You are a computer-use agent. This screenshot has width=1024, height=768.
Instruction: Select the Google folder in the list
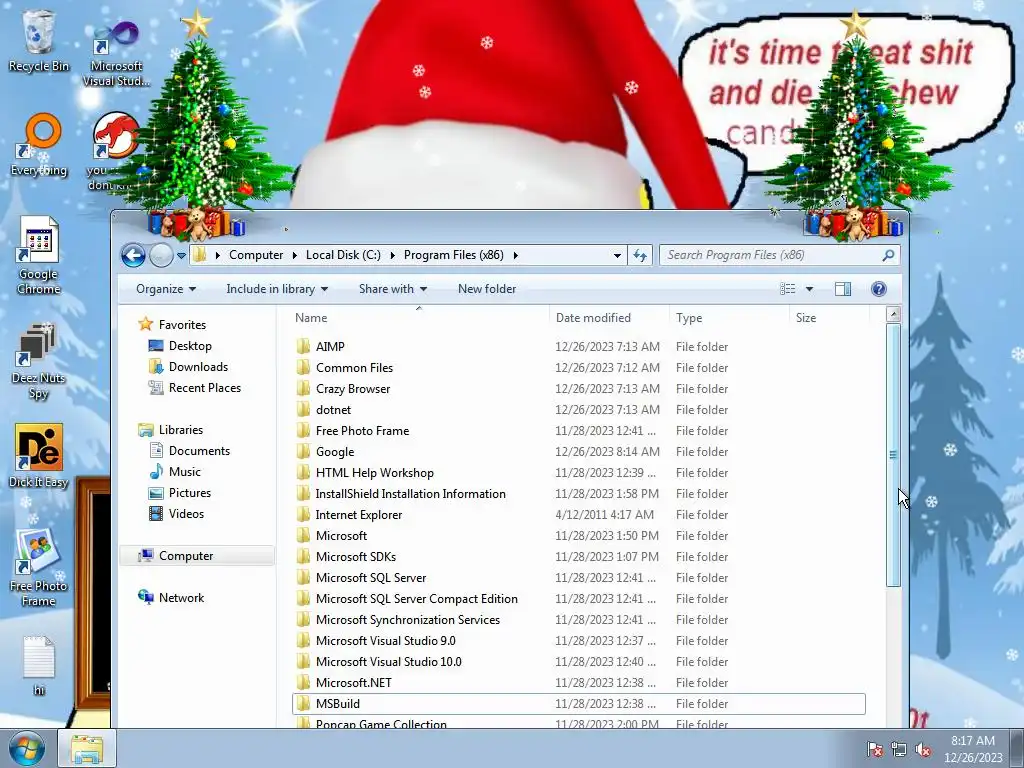tap(334, 452)
